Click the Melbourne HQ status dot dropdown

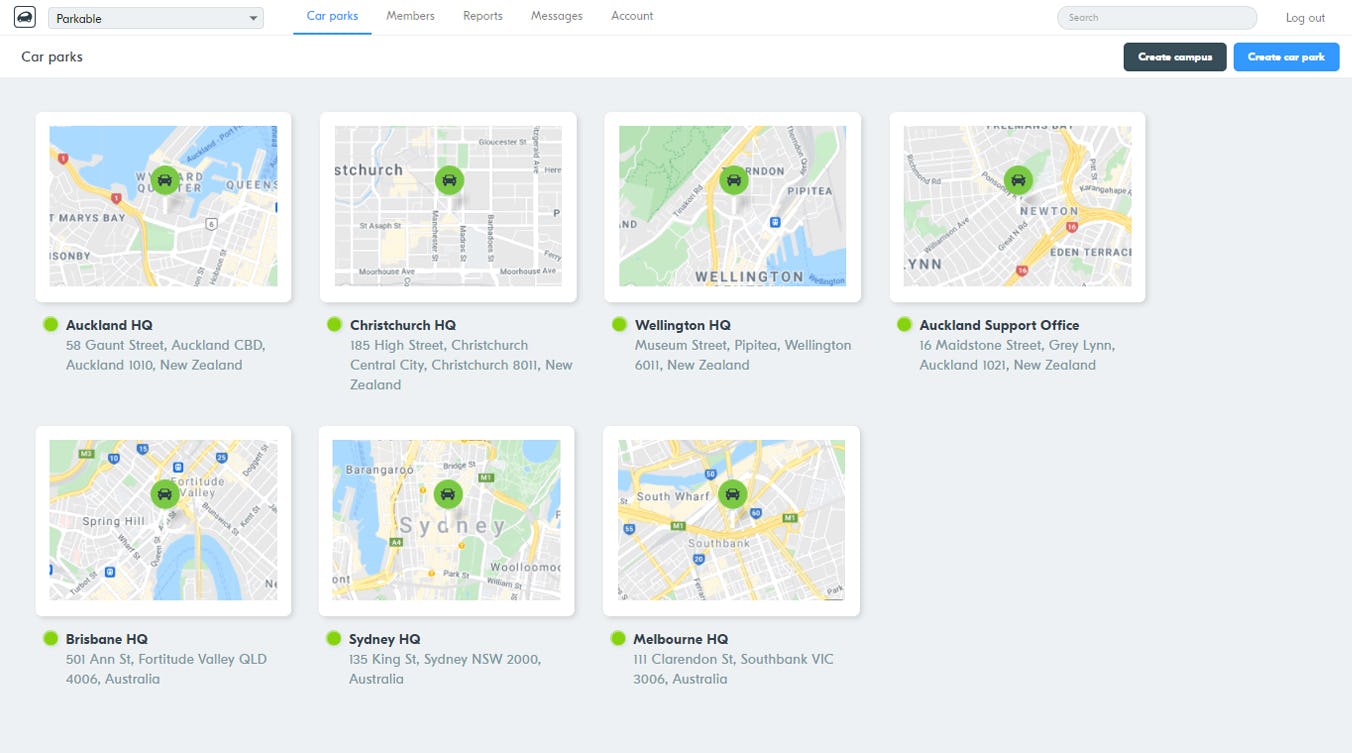point(619,638)
